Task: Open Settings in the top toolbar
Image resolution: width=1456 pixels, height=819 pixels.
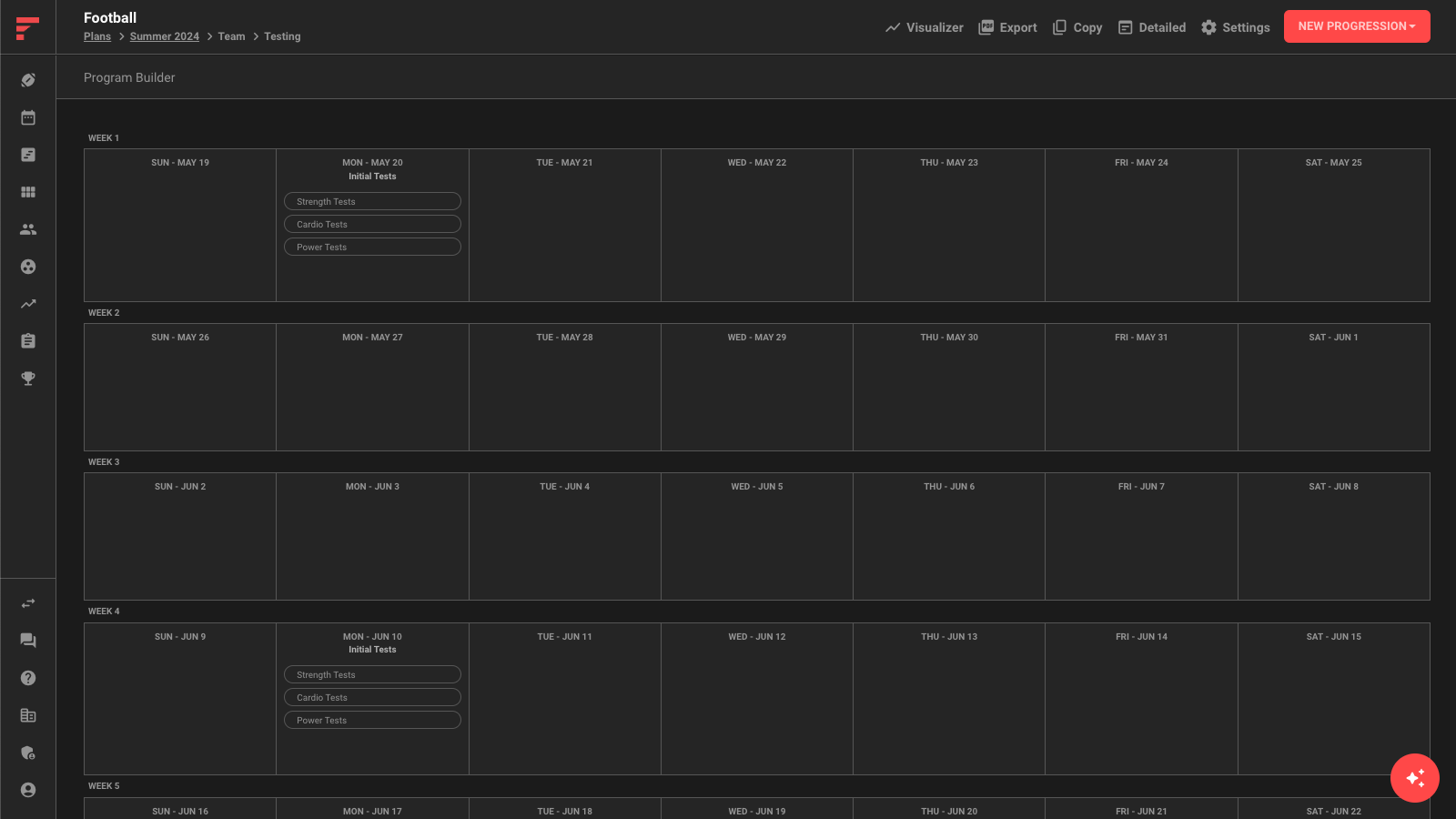Action: (1235, 27)
